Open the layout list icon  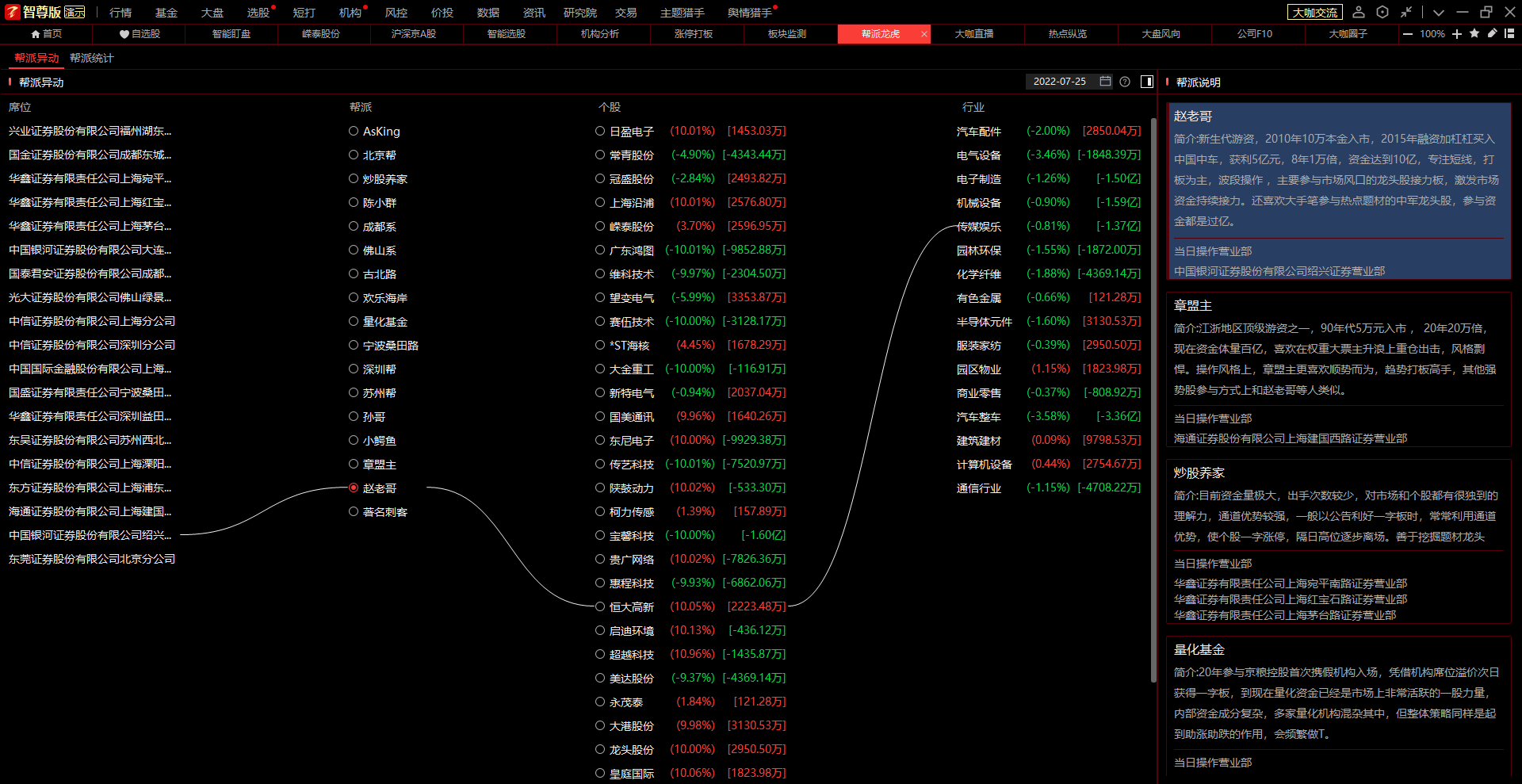(1509, 33)
